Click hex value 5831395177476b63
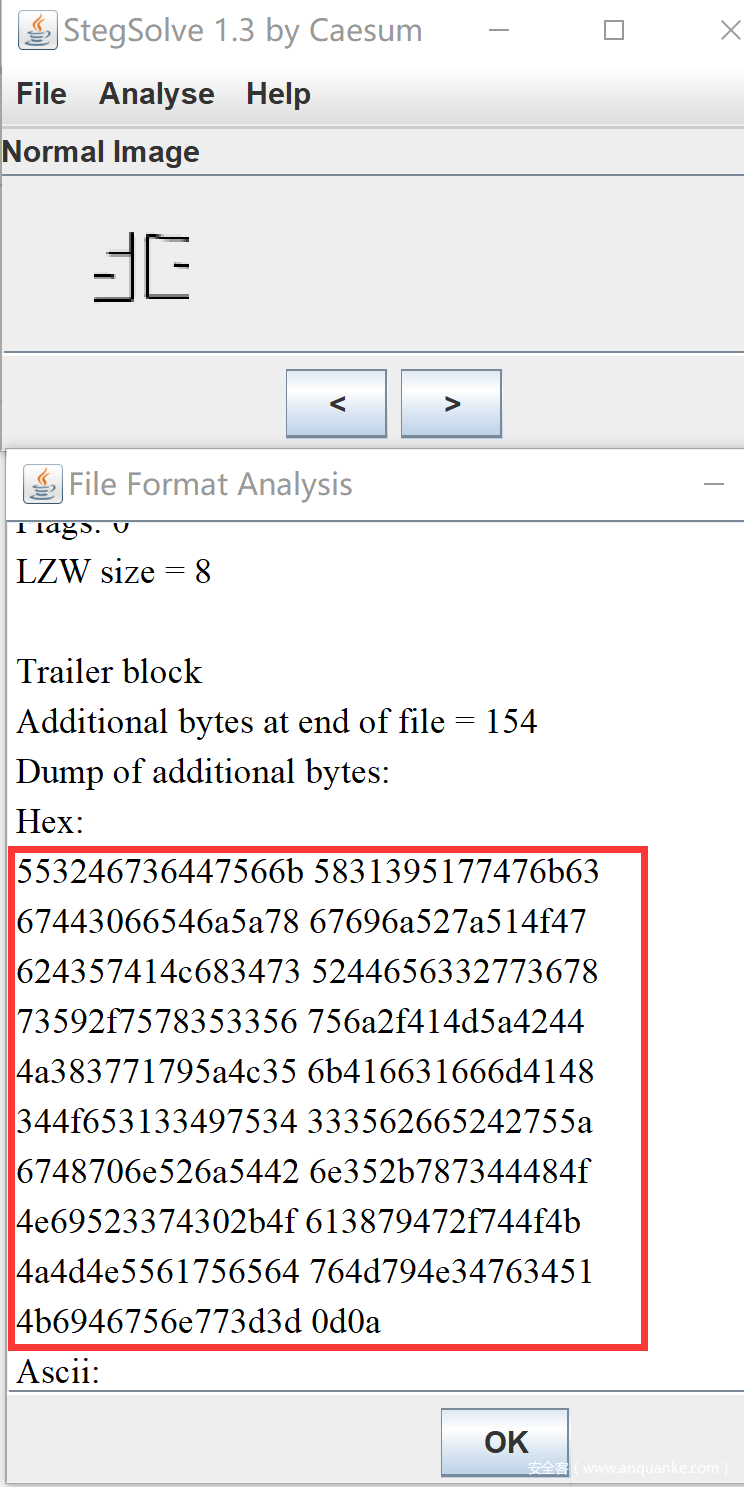The image size is (744, 1487). coord(456,872)
